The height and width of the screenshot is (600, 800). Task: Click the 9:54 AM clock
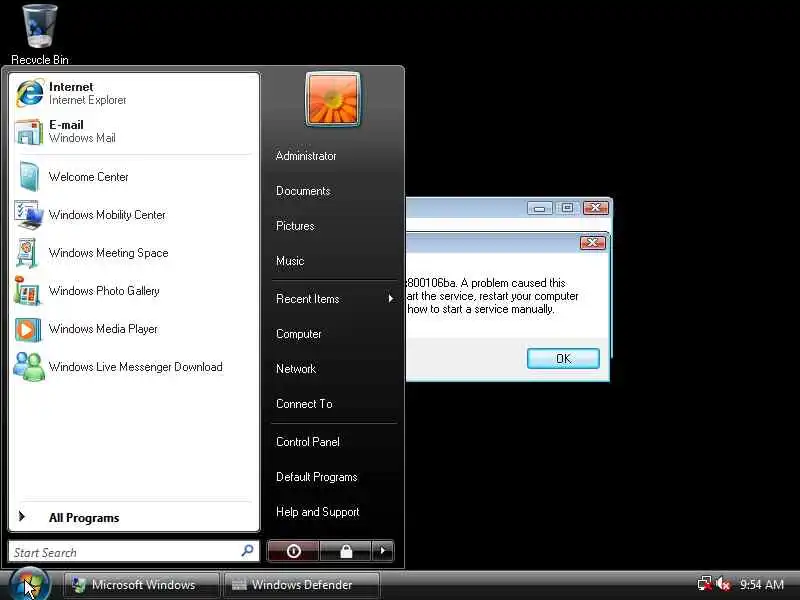click(x=762, y=584)
